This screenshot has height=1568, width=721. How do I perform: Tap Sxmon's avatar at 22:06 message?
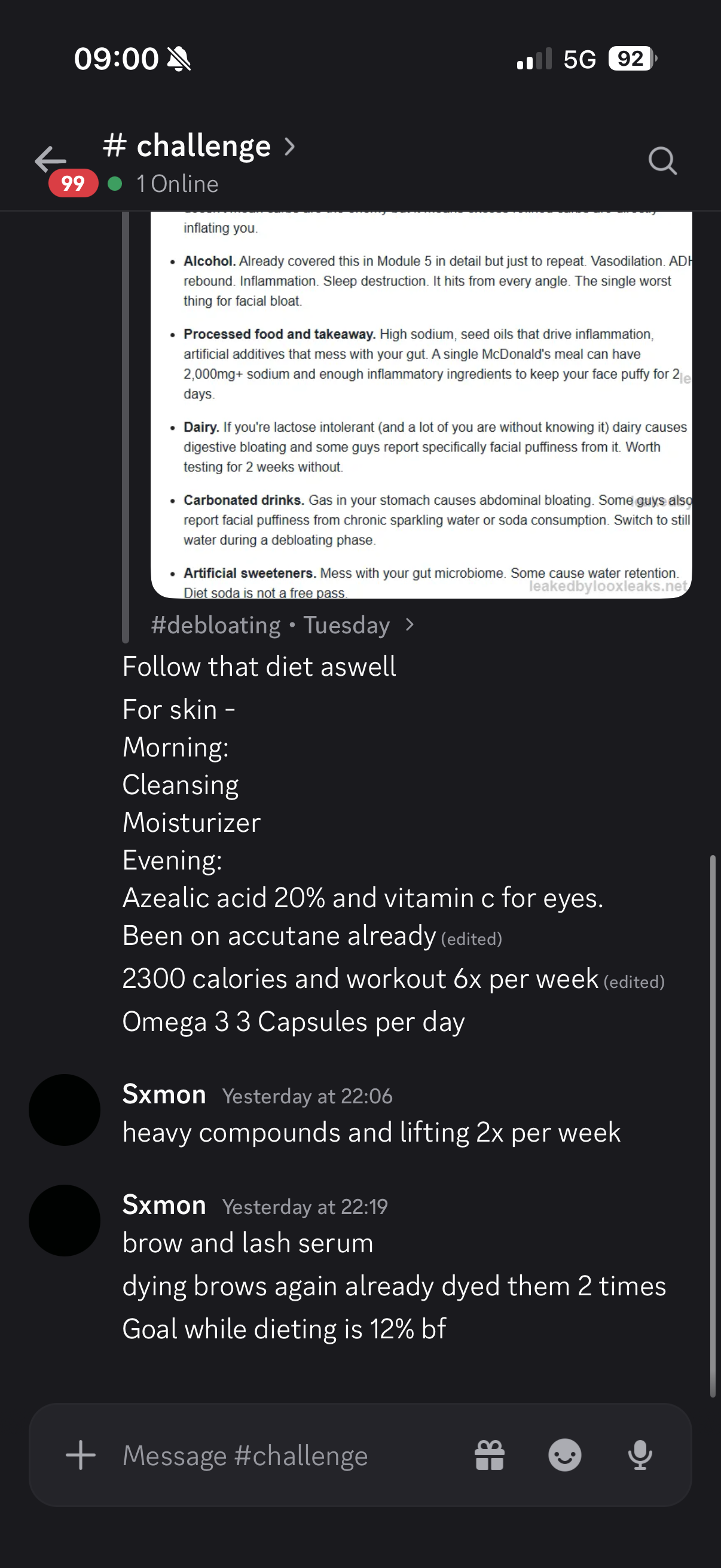(x=65, y=1110)
